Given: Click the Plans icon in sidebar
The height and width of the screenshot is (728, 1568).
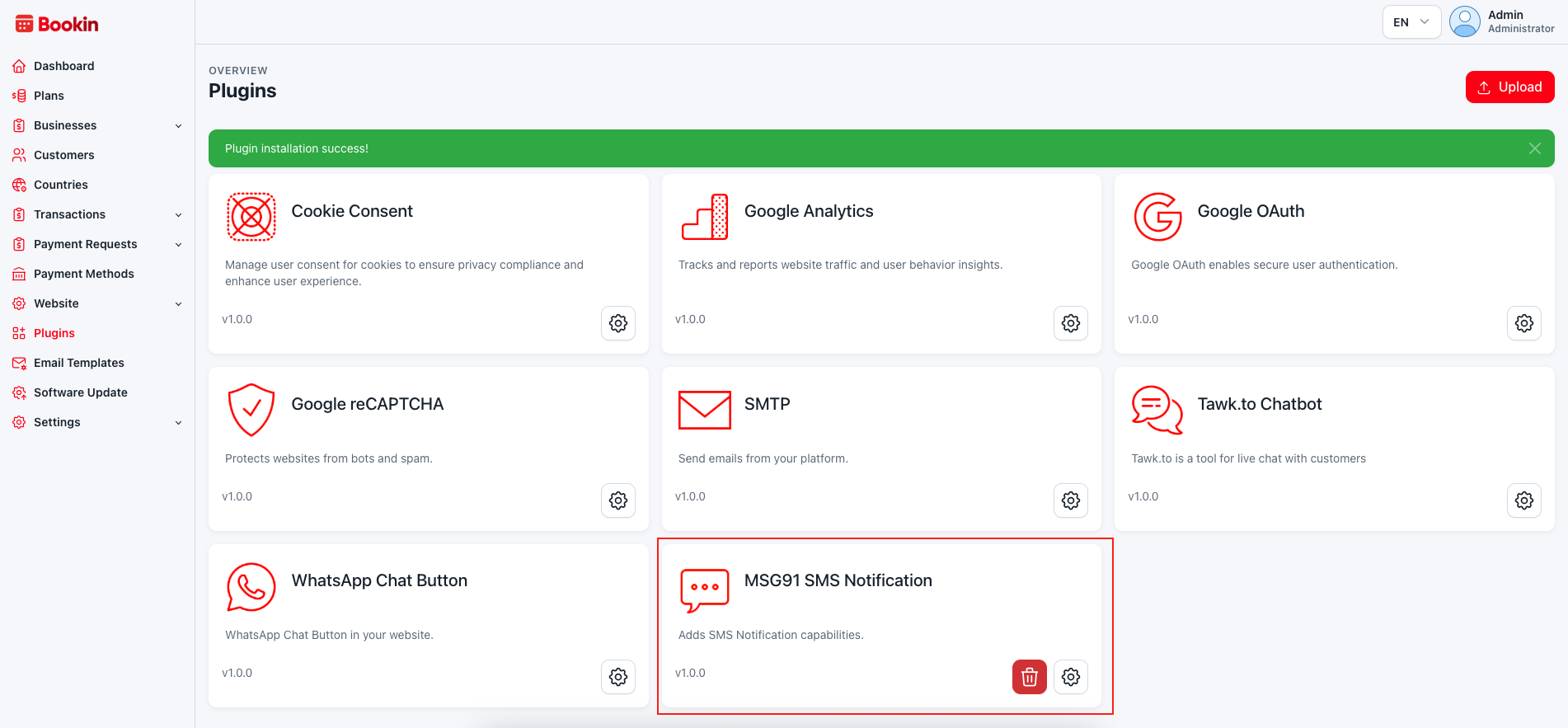Looking at the screenshot, I should [19, 96].
